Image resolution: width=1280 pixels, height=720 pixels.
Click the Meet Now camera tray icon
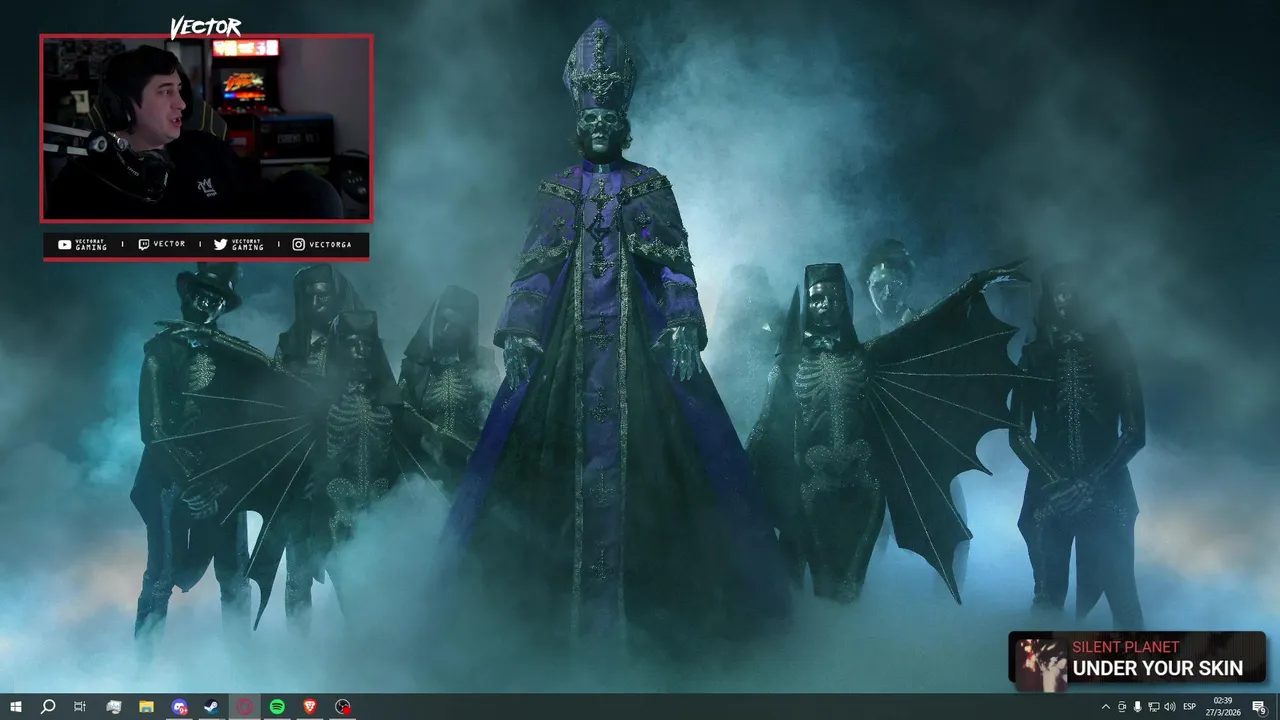tap(1122, 707)
